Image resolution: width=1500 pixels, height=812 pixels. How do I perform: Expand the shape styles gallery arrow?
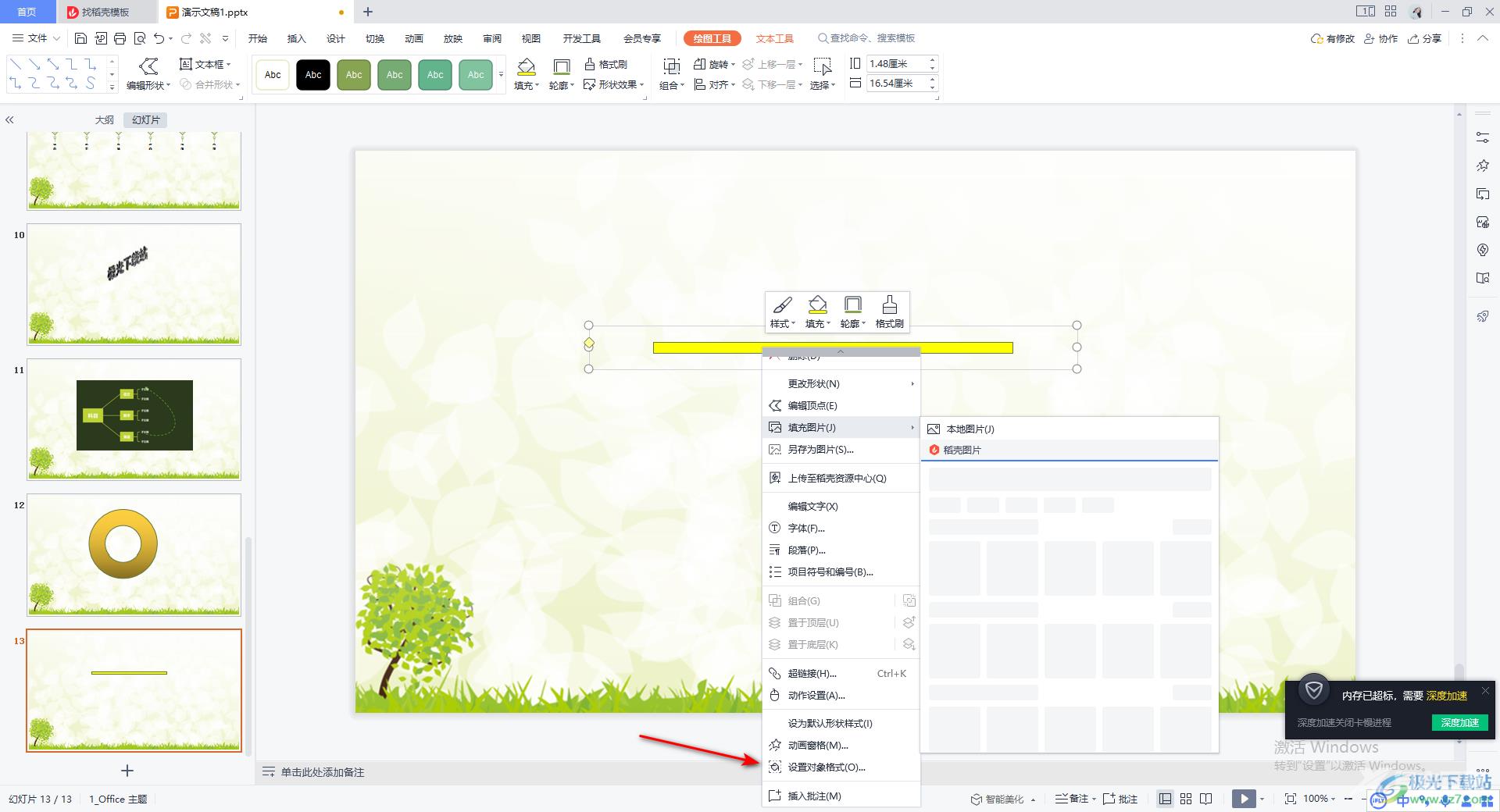(x=501, y=74)
